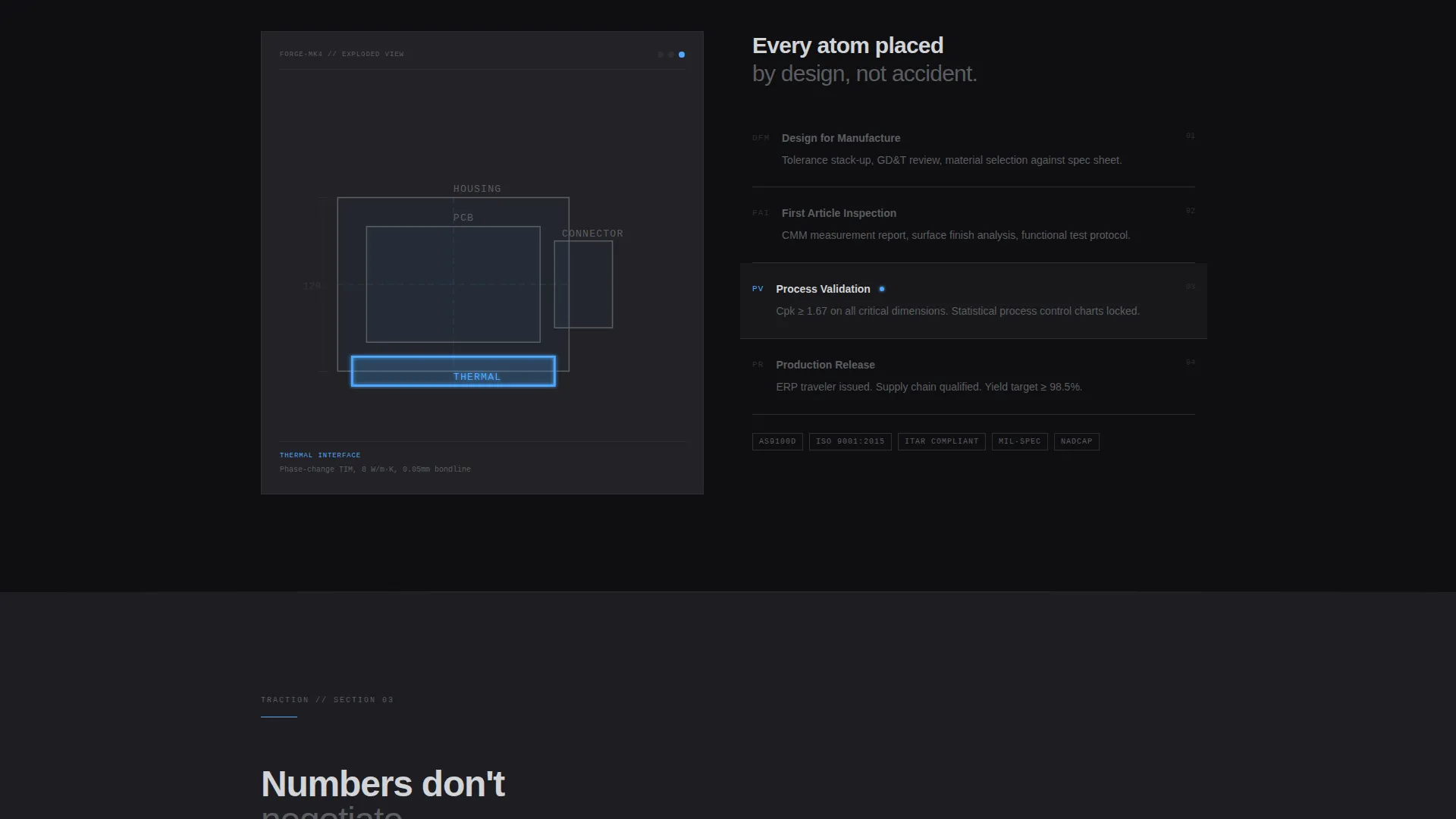
Task: Click the NADCAP badge
Action: tap(1076, 441)
